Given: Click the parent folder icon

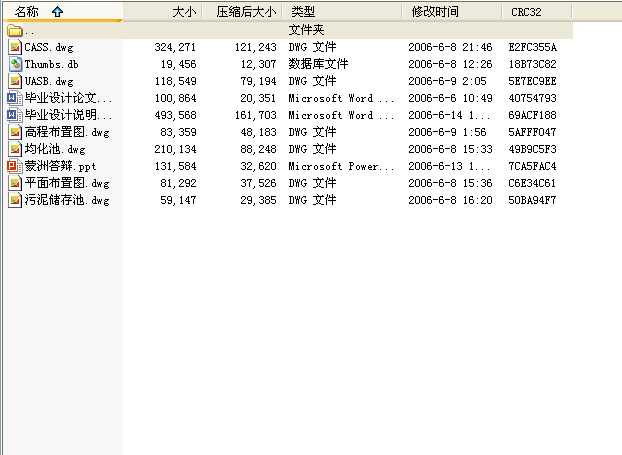Looking at the screenshot, I should tap(15, 31).
